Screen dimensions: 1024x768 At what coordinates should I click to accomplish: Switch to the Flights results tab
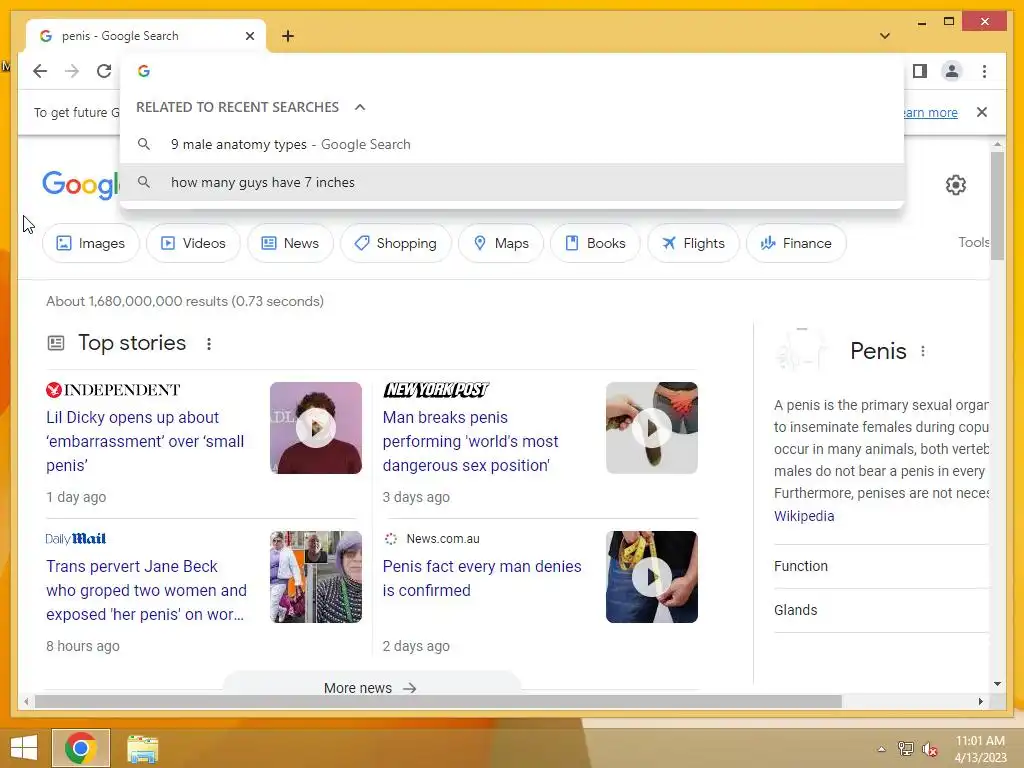point(693,243)
